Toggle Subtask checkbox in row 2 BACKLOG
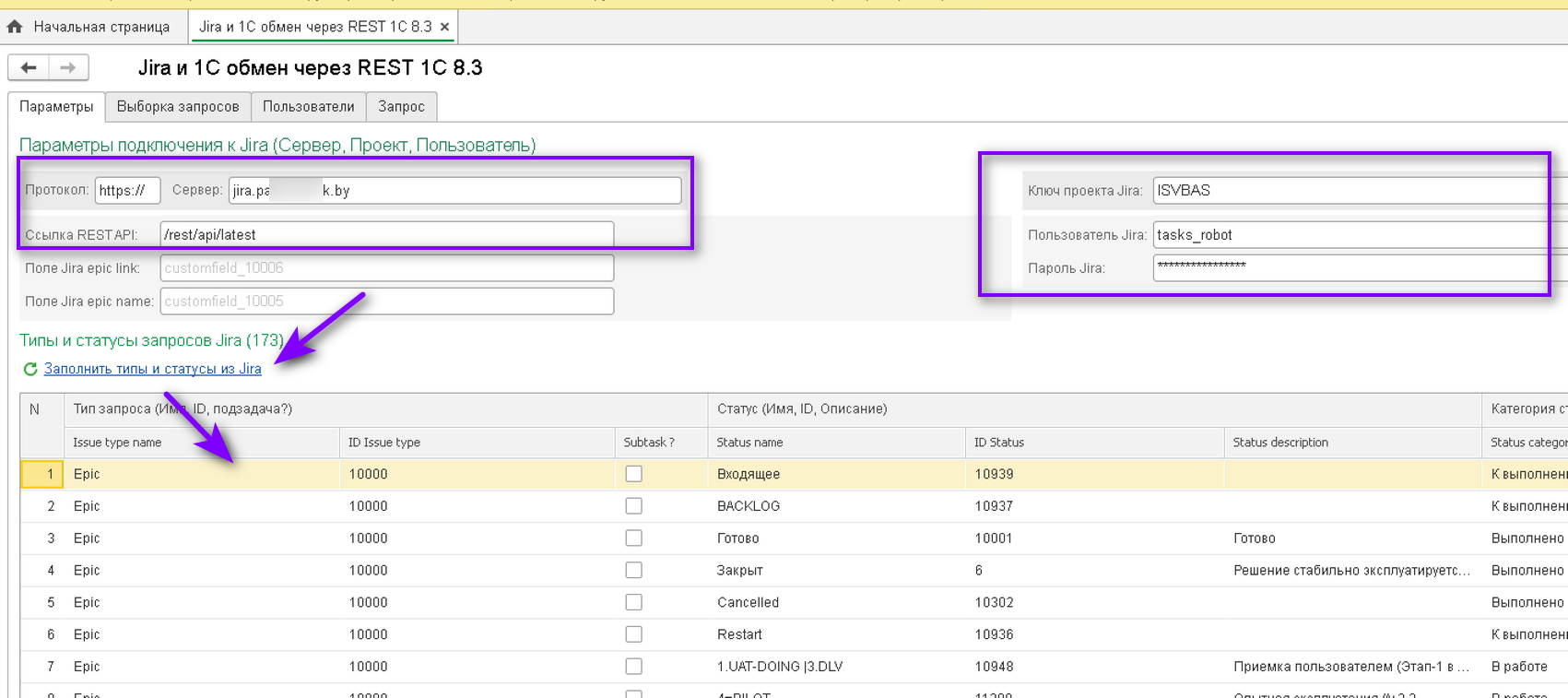The width and height of the screenshot is (1568, 698). [633, 506]
